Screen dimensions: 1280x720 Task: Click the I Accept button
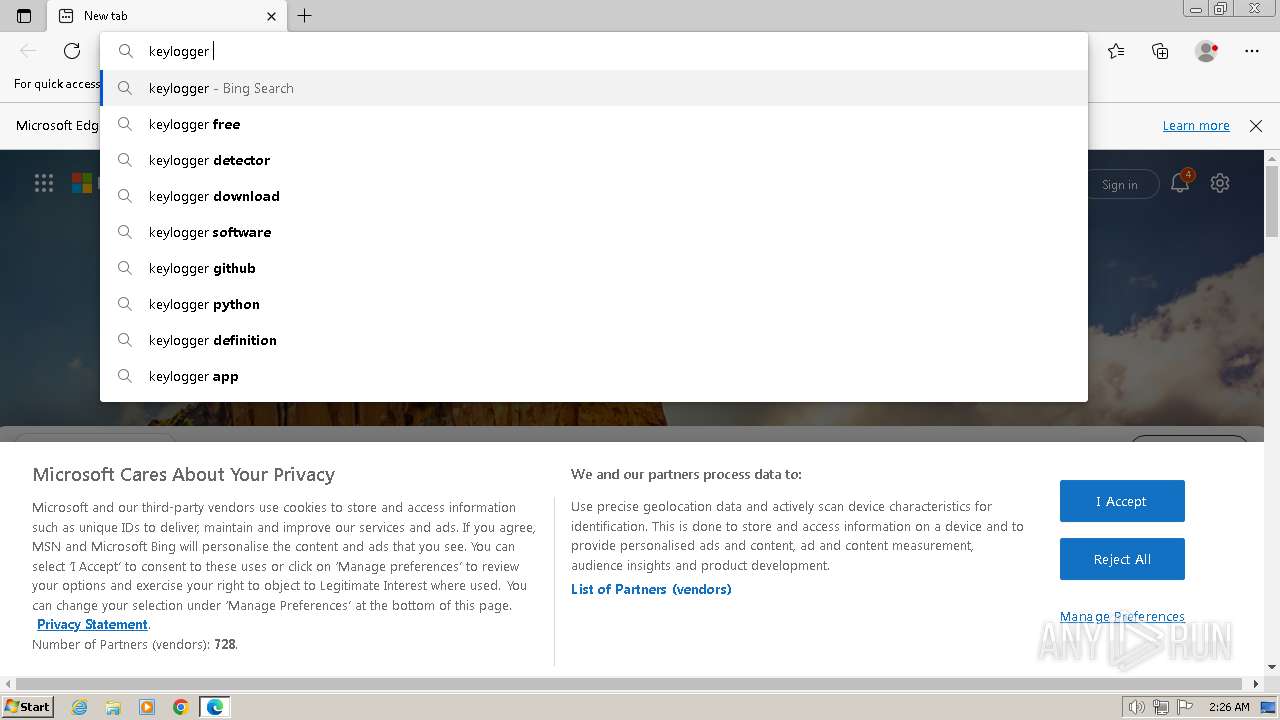click(1122, 501)
